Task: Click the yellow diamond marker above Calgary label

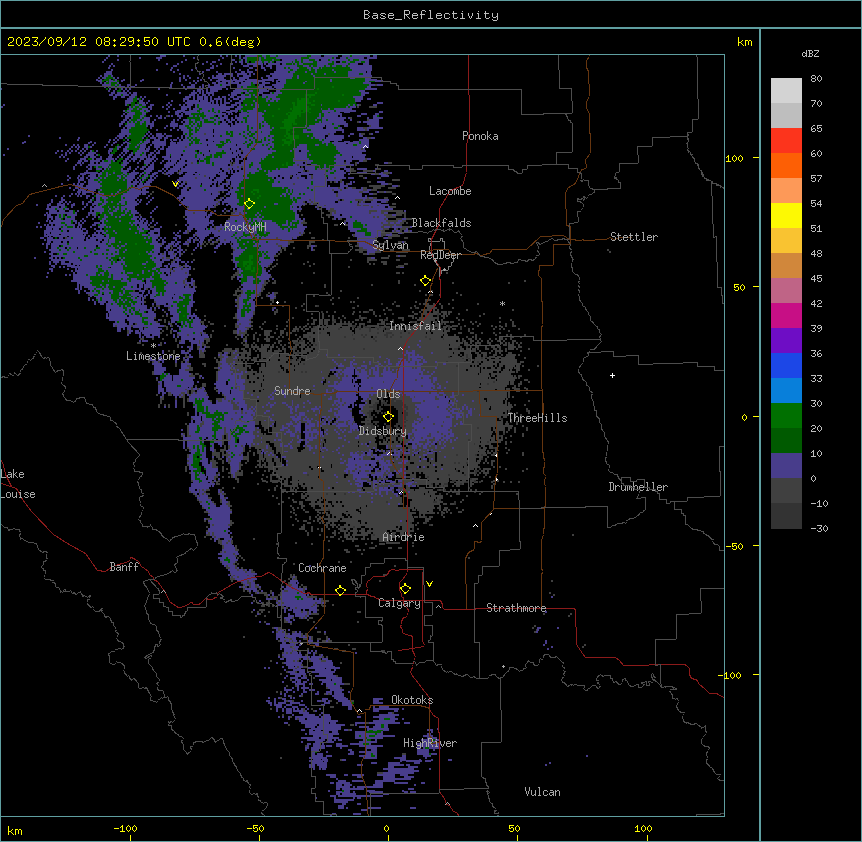Action: click(405, 589)
